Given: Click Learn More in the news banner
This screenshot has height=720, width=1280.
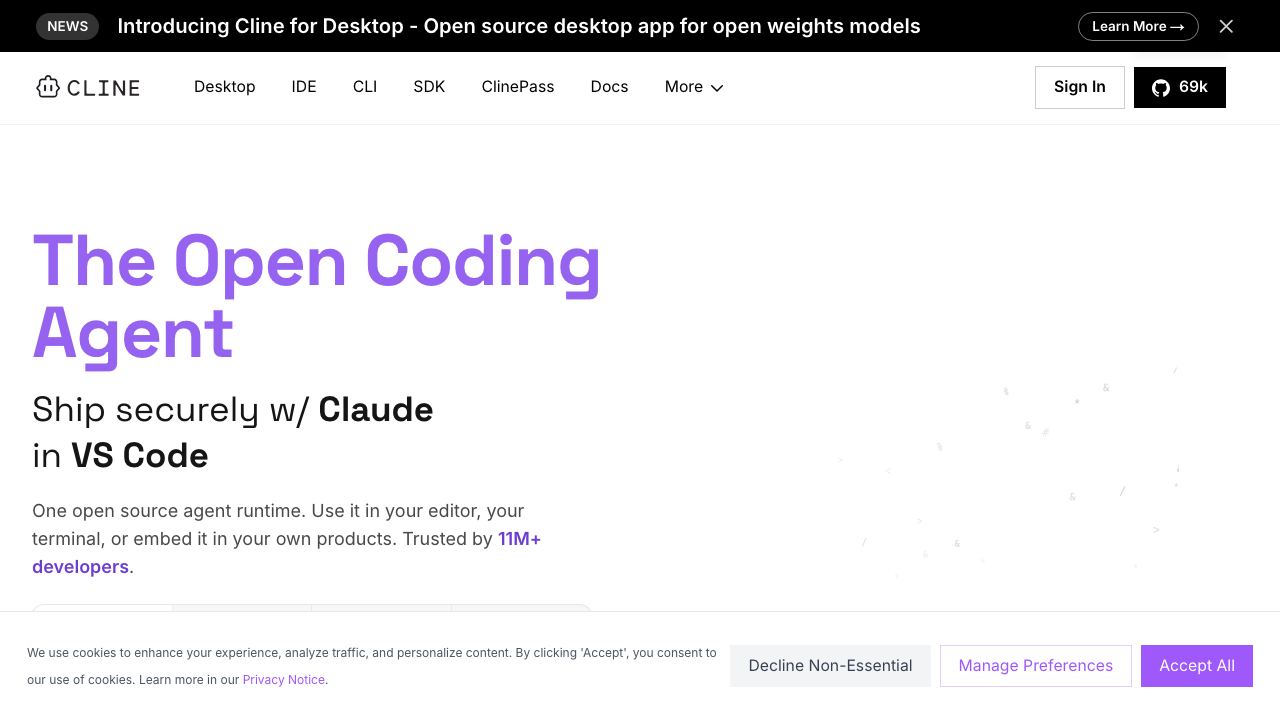Looking at the screenshot, I should coord(1138,26).
